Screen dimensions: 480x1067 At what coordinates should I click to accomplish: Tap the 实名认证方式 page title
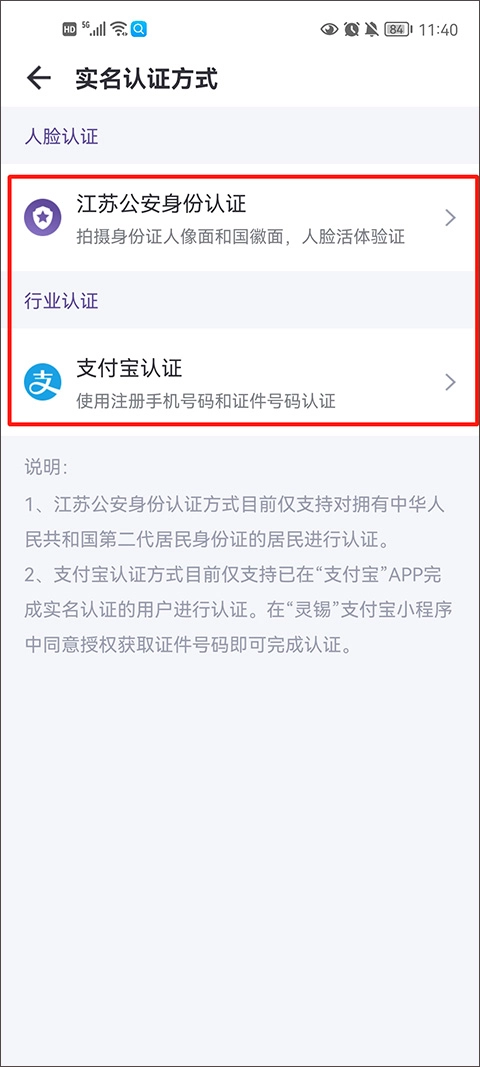146,79
